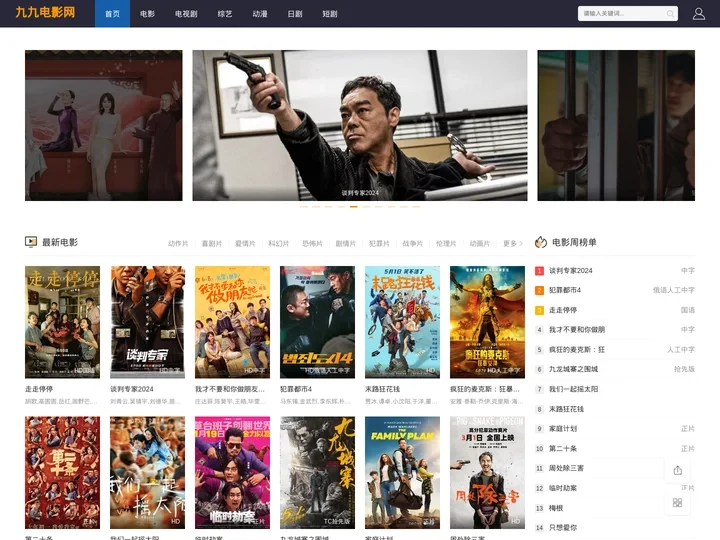Select the last carousel indicator dot
Viewport: 720px width, 540px height.
point(416,207)
